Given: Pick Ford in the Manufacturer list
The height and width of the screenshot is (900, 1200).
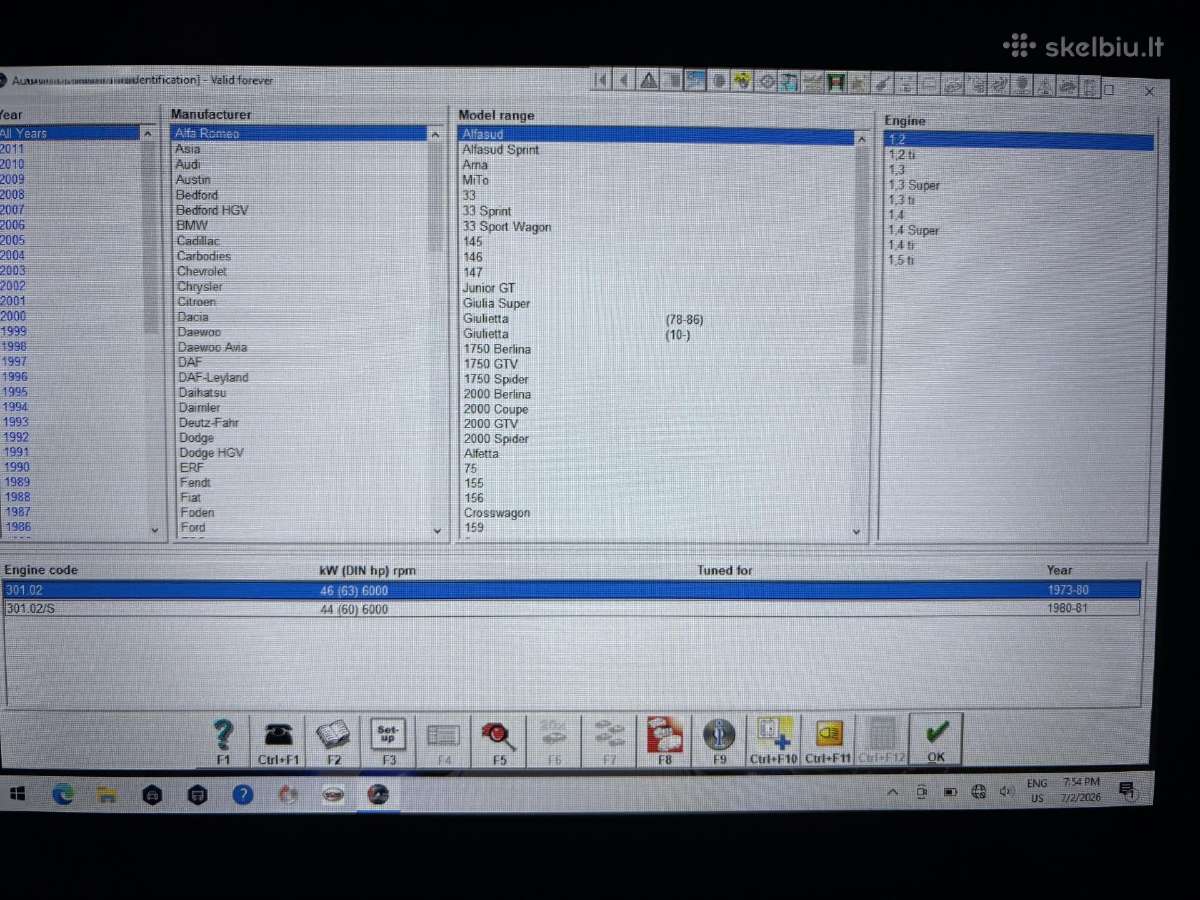Looking at the screenshot, I should click(192, 528).
